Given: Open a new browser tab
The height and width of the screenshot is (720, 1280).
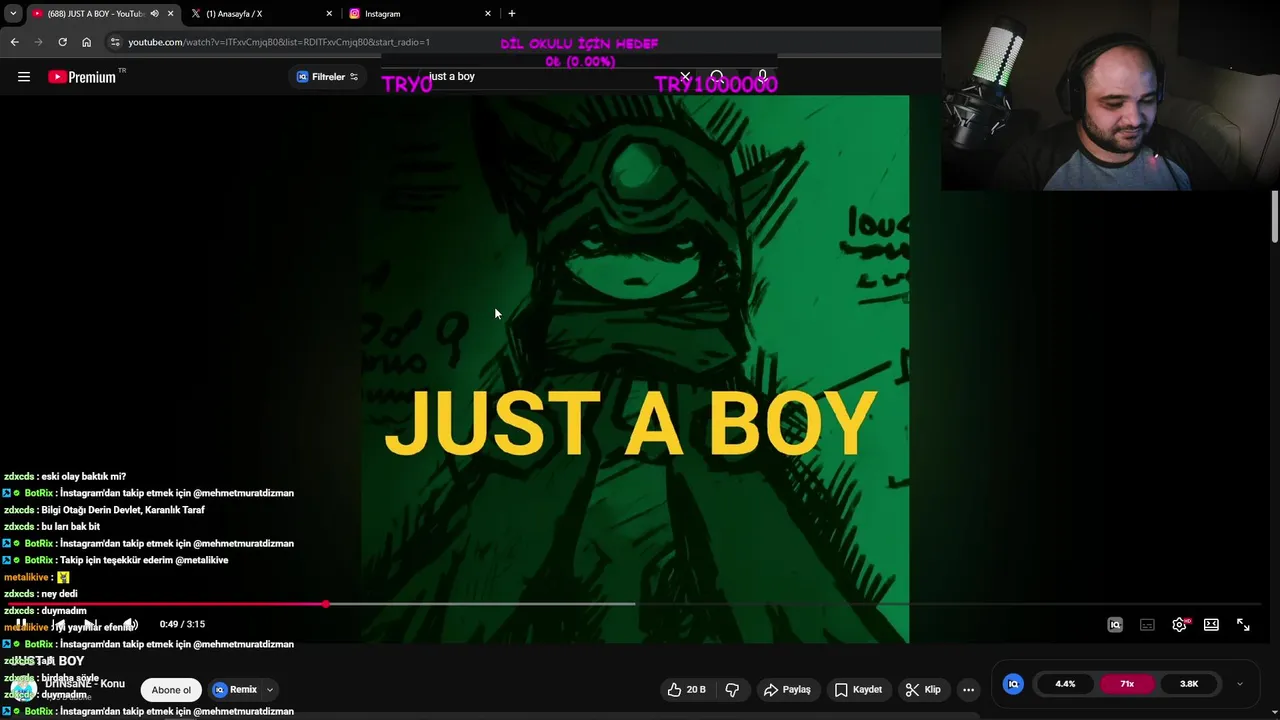Looking at the screenshot, I should click(x=512, y=14).
